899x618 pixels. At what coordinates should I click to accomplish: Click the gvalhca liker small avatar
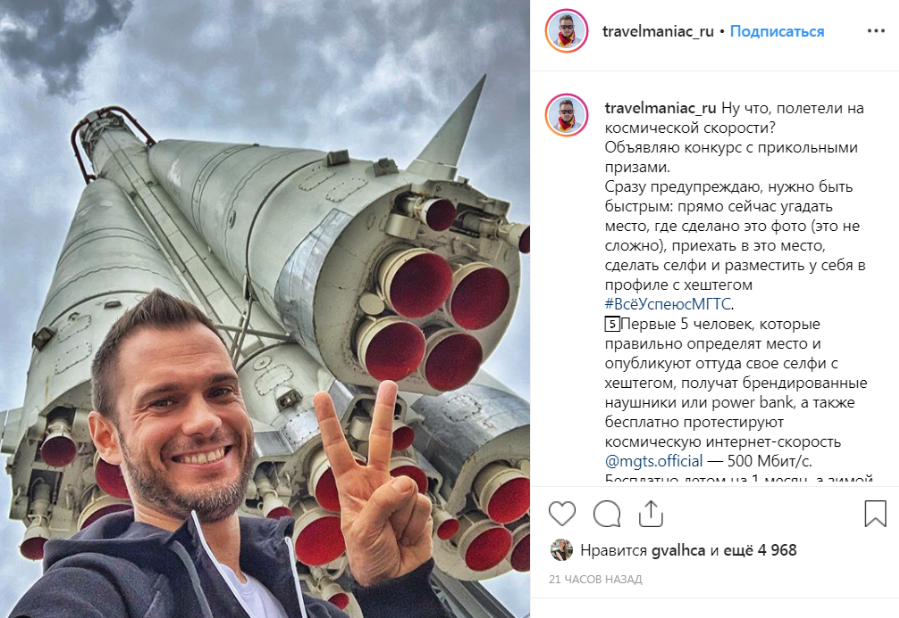pyautogui.click(x=561, y=550)
